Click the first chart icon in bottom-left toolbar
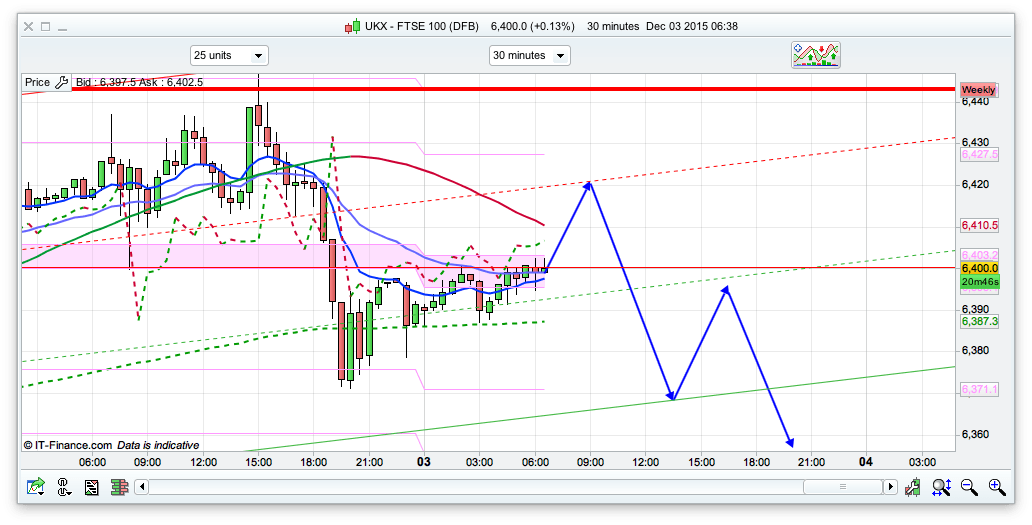Viewport: 1032px width, 525px height. (x=37, y=487)
